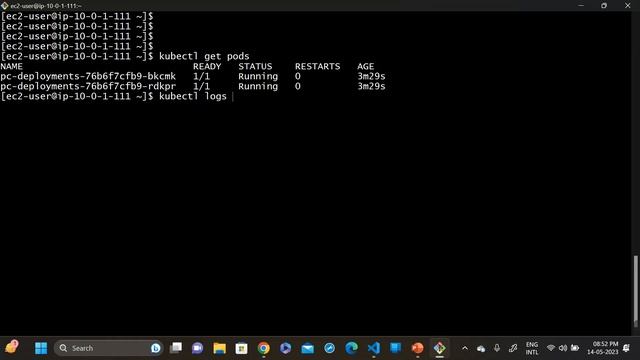The image size is (640, 360).
Task: Switch to Google Chrome on the taskbar
Action: 264,348
